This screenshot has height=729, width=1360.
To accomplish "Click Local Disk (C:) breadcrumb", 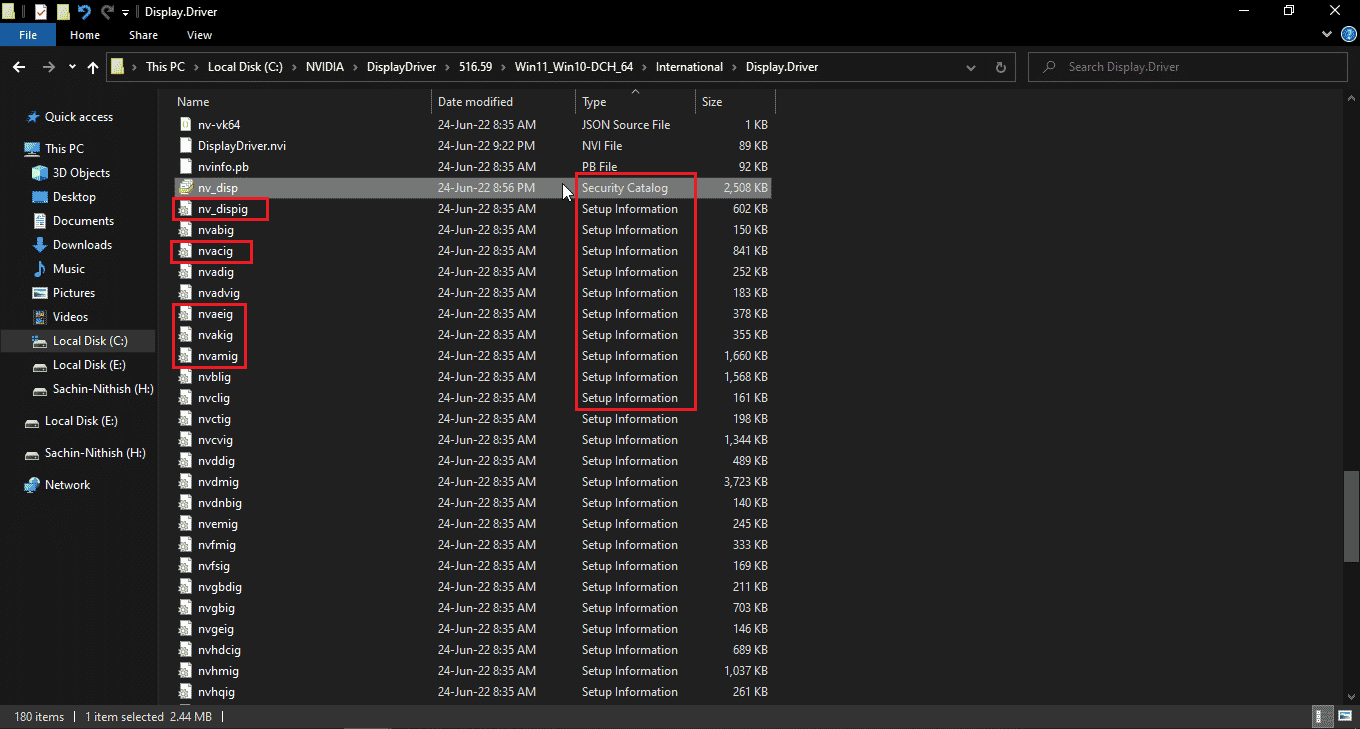I will [x=247, y=67].
